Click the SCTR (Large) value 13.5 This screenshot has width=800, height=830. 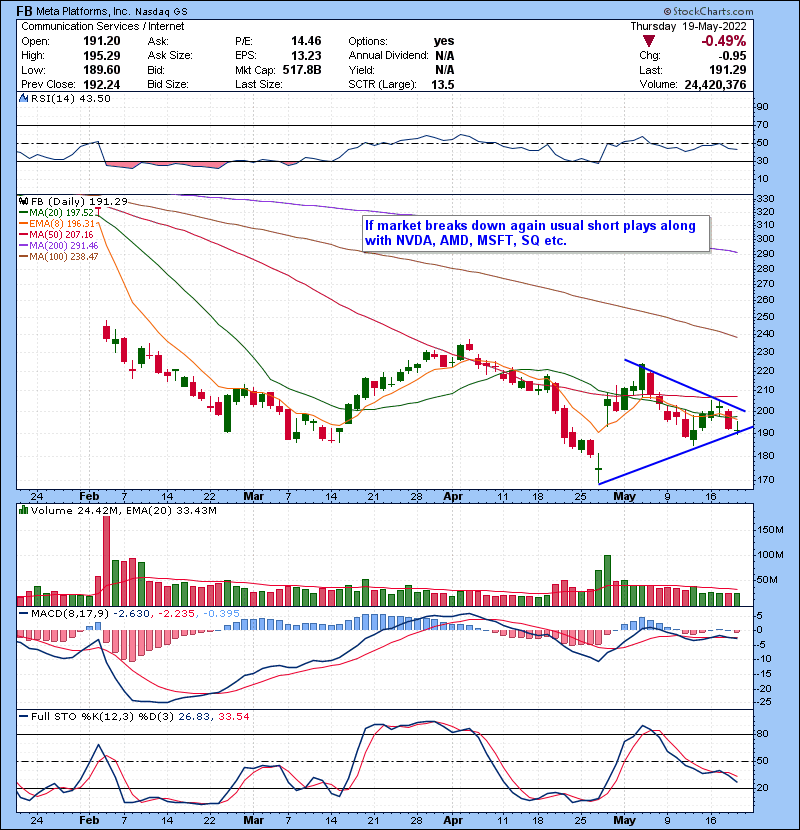[443, 85]
